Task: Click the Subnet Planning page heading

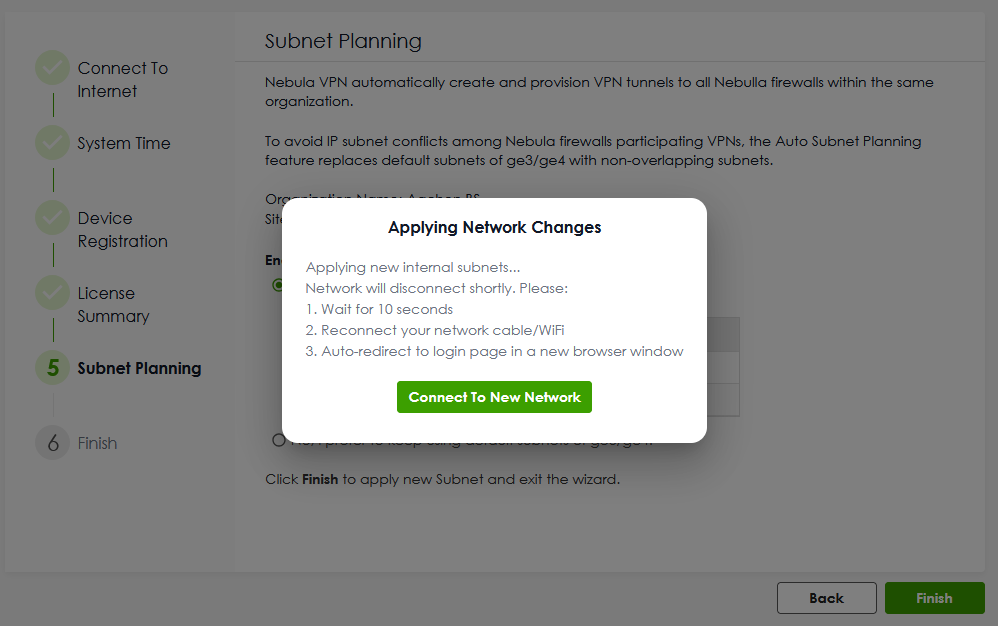Action: coord(343,41)
